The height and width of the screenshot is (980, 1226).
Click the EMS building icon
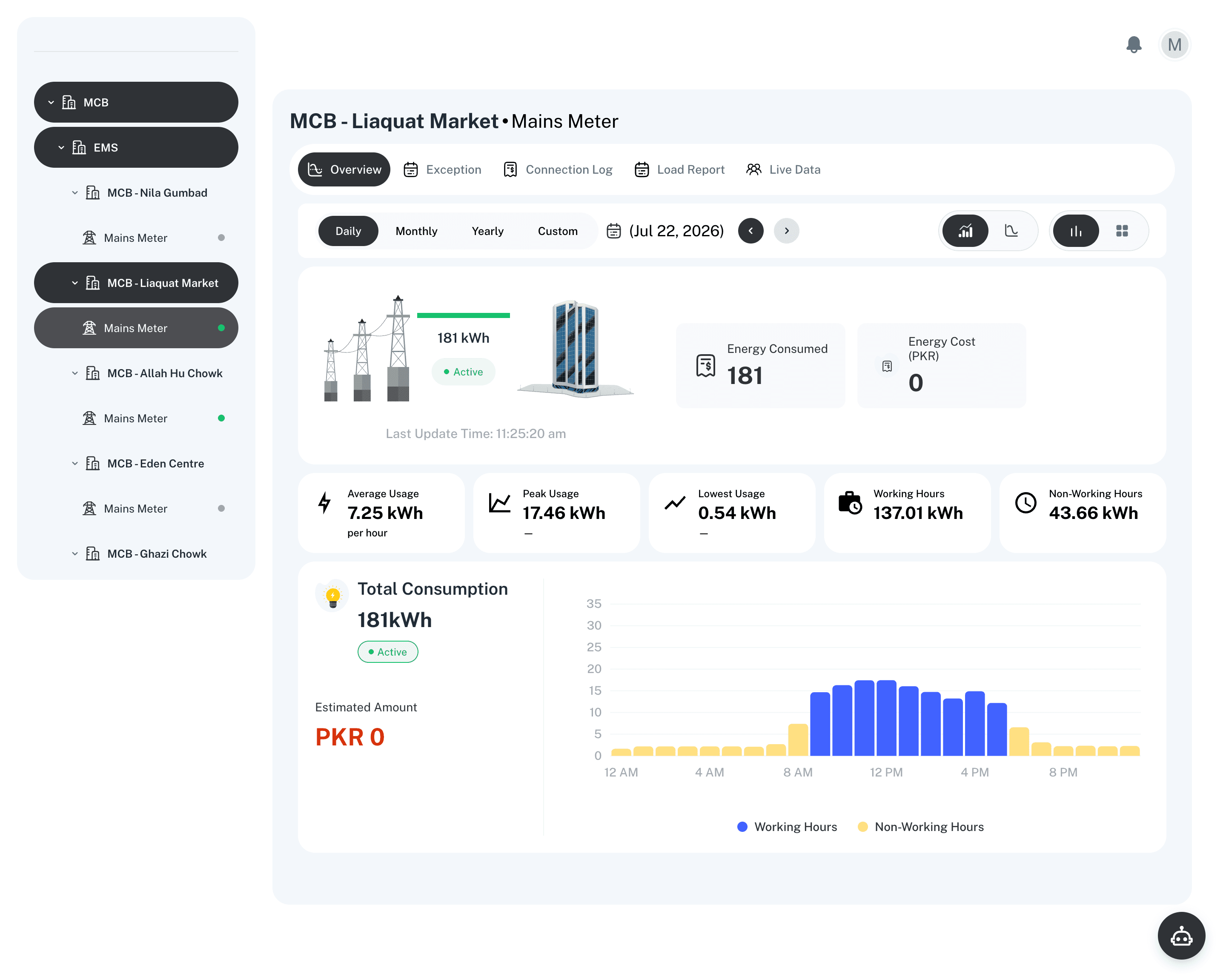coord(79,147)
